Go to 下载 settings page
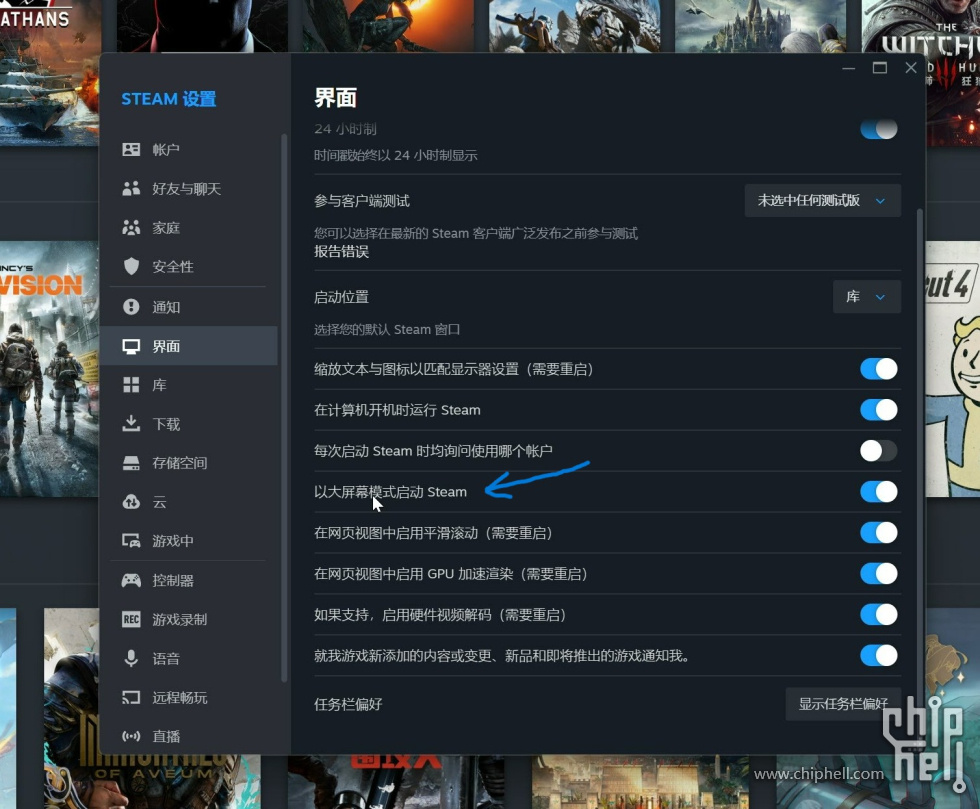 (188, 424)
